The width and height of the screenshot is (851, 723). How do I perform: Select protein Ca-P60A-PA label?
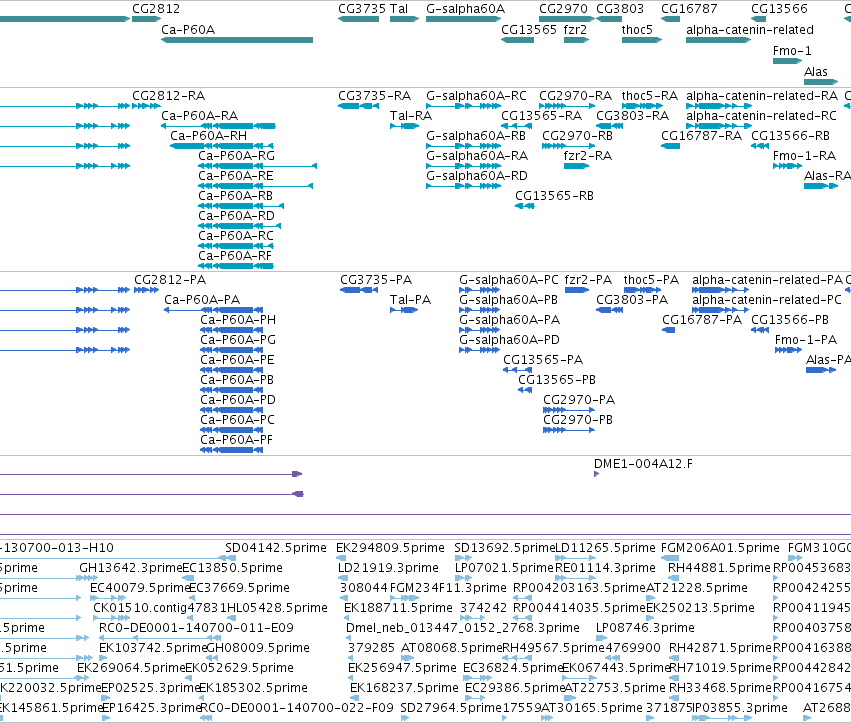[x=202, y=300]
